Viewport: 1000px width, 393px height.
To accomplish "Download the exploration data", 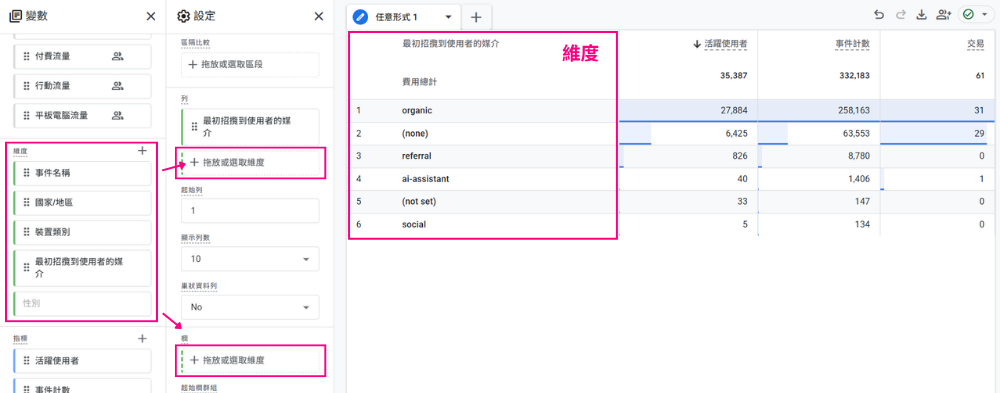I will (921, 15).
